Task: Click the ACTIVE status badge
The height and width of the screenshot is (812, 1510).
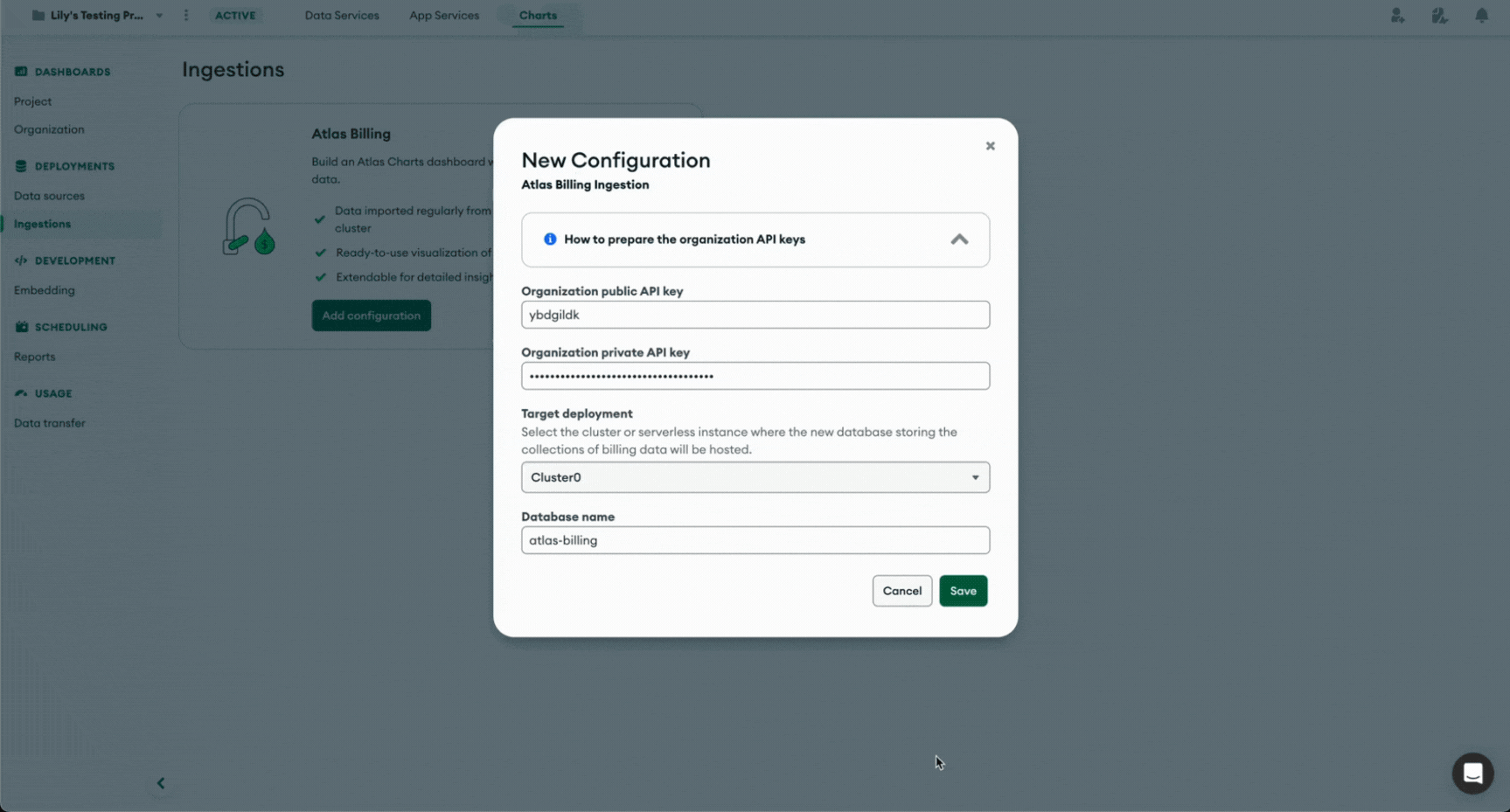Action: [235, 16]
